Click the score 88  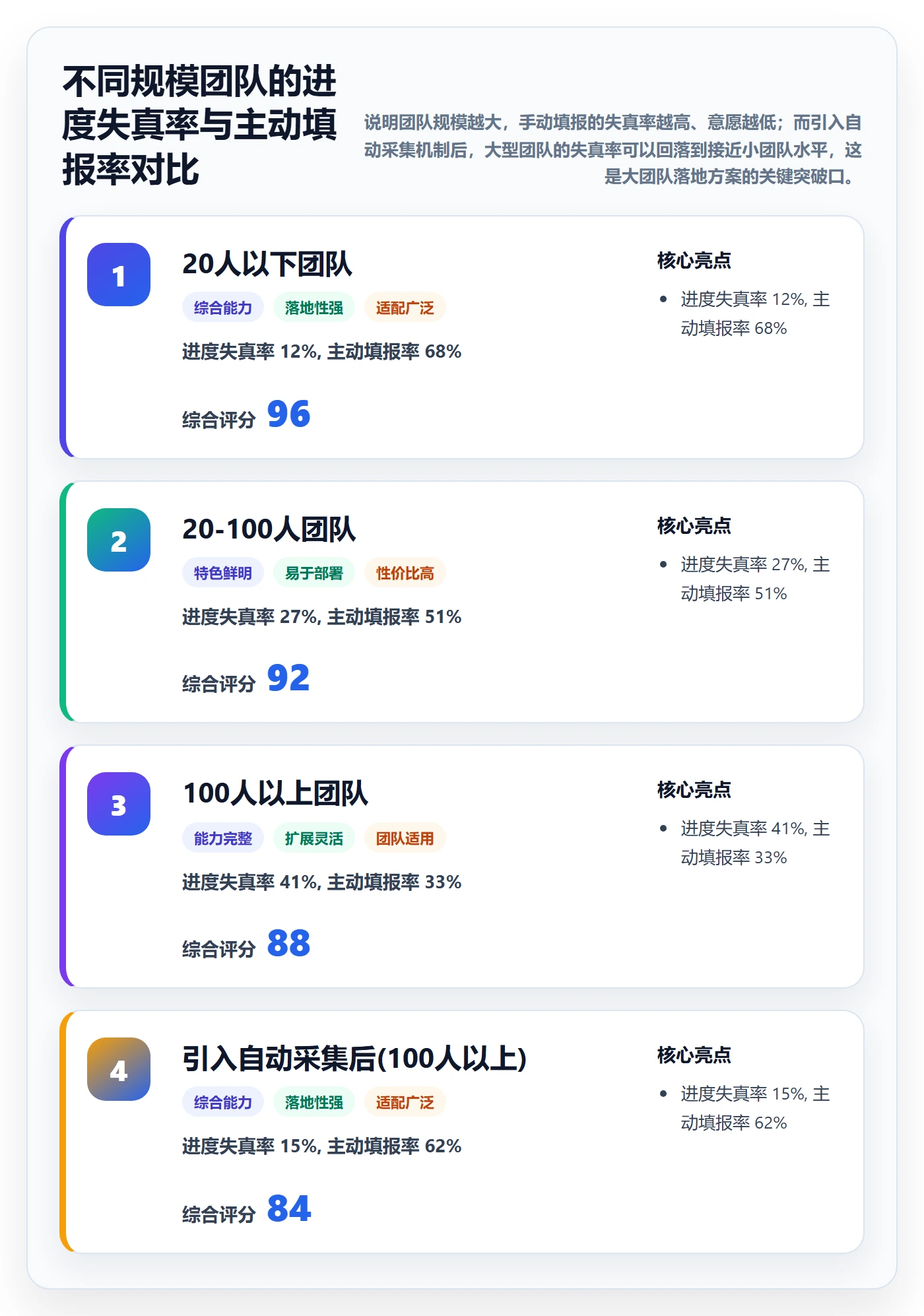tap(288, 944)
